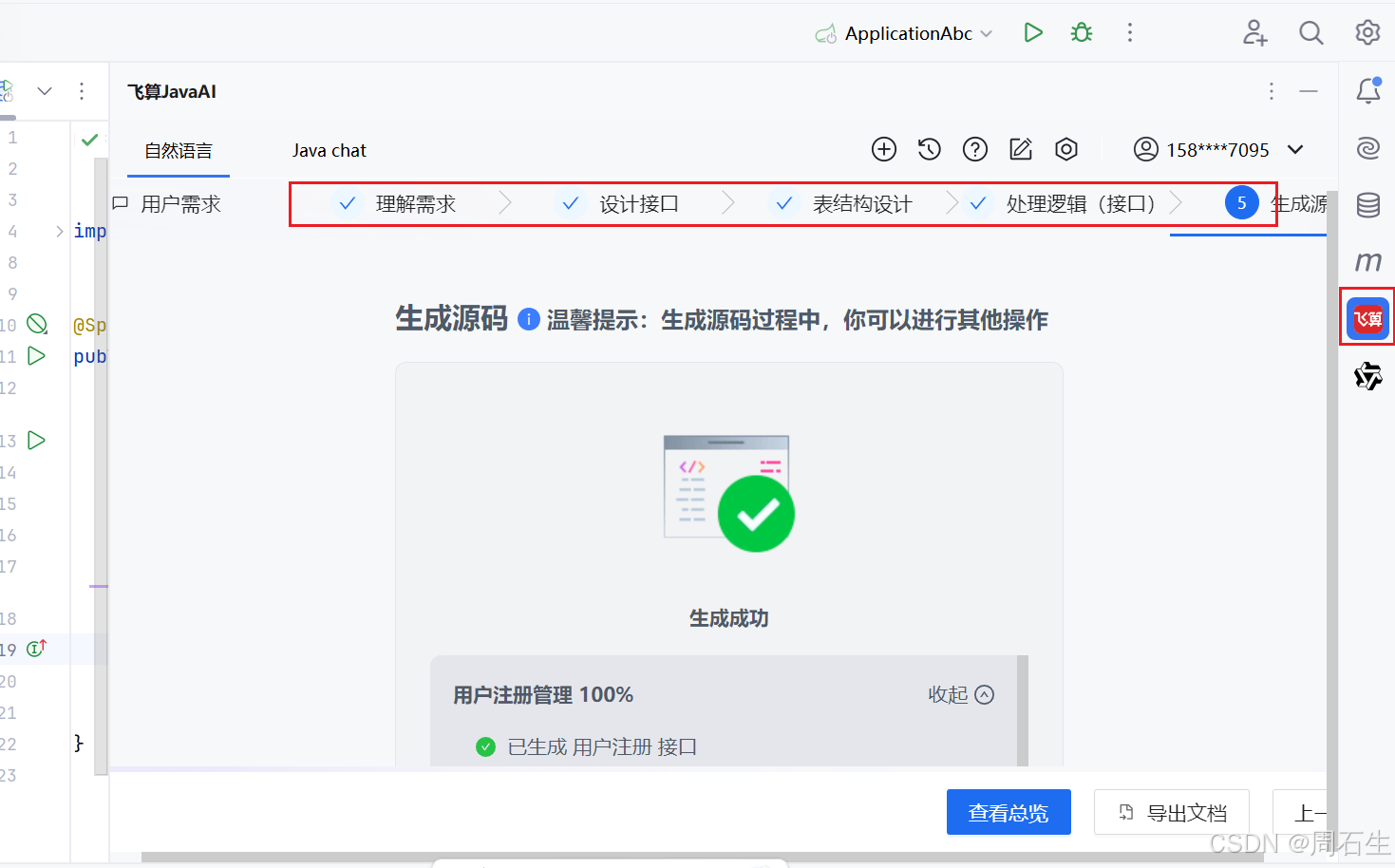This screenshot has height=868, width=1395.
Task: Open the ApplicationAbc run configuration dropdown
Action: [x=903, y=33]
